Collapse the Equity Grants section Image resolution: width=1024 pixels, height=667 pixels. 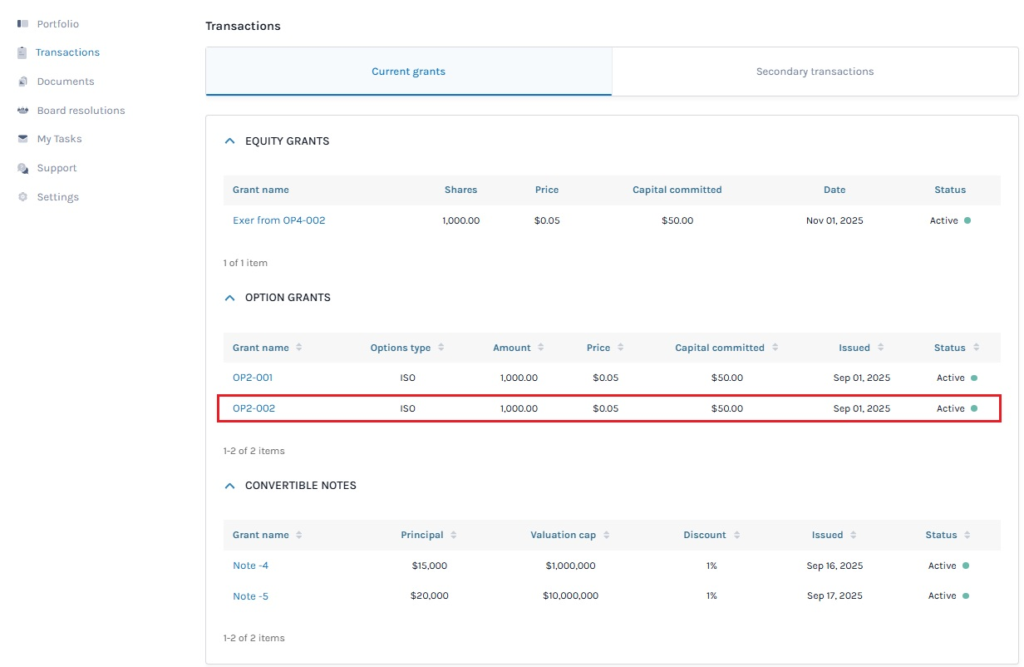[229, 142]
